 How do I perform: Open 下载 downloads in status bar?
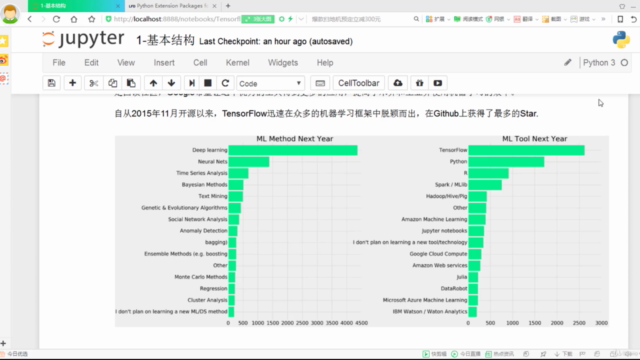coord(563,354)
